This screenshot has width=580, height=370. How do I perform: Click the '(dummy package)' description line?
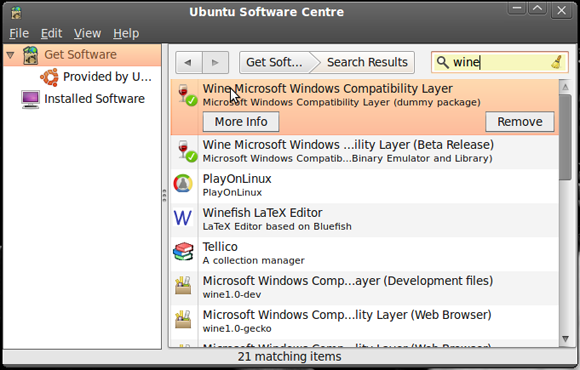(x=341, y=102)
